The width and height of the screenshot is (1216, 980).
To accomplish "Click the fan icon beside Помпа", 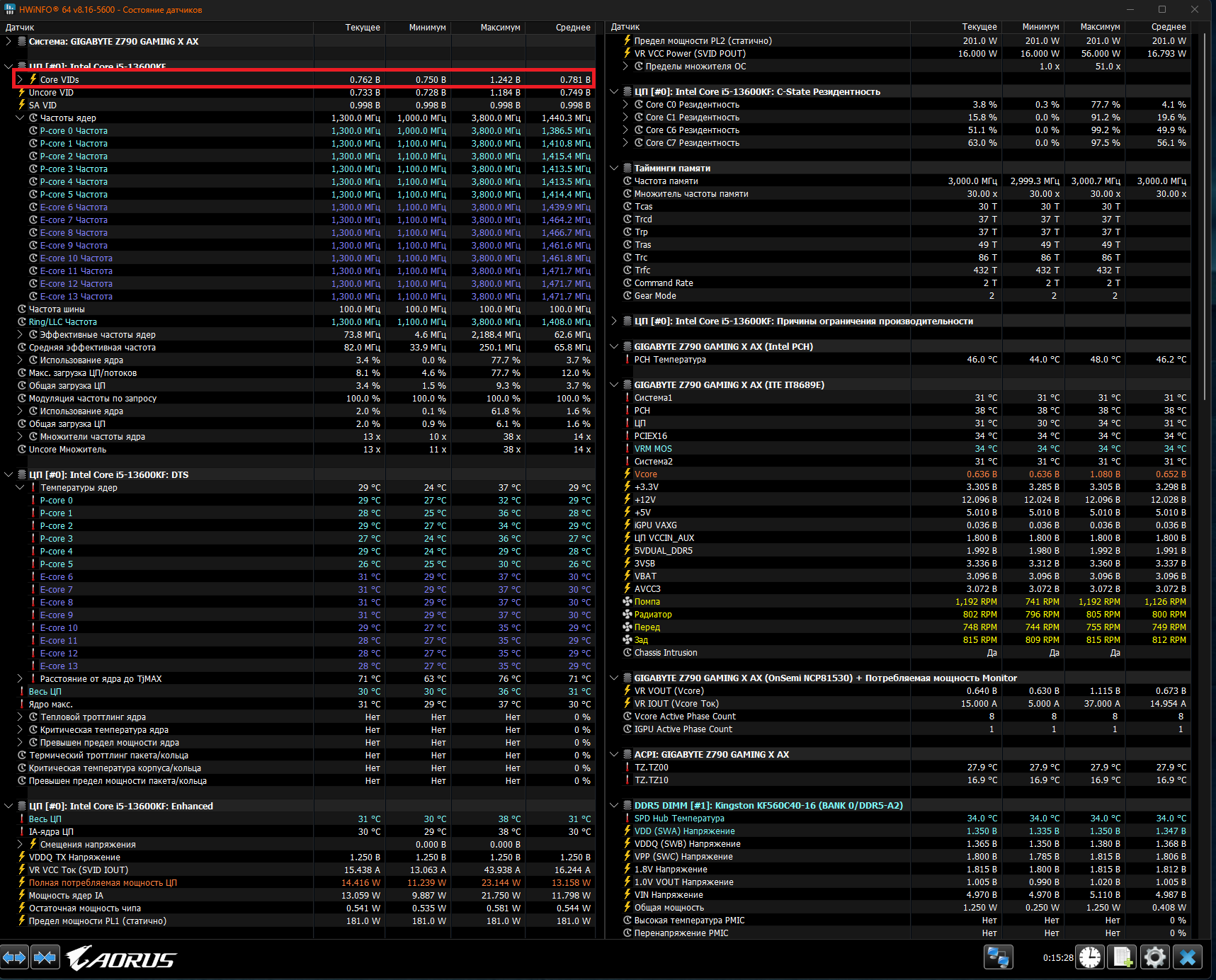I will [627, 601].
